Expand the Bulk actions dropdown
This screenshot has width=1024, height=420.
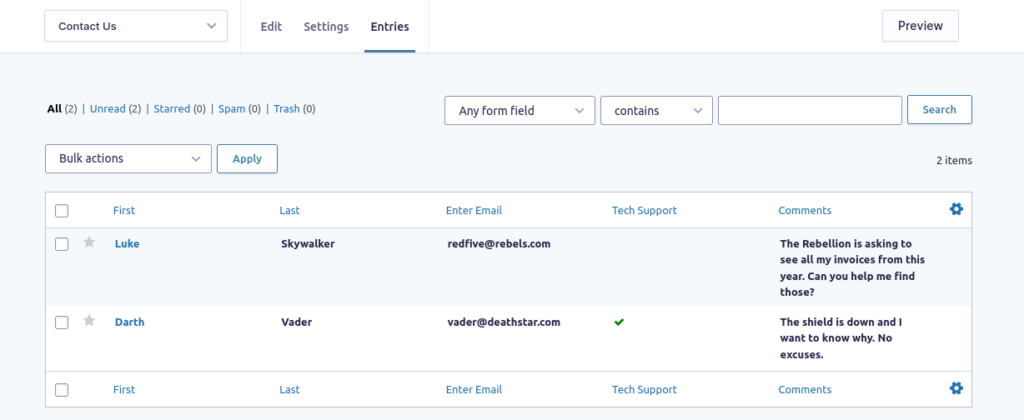[x=128, y=159]
